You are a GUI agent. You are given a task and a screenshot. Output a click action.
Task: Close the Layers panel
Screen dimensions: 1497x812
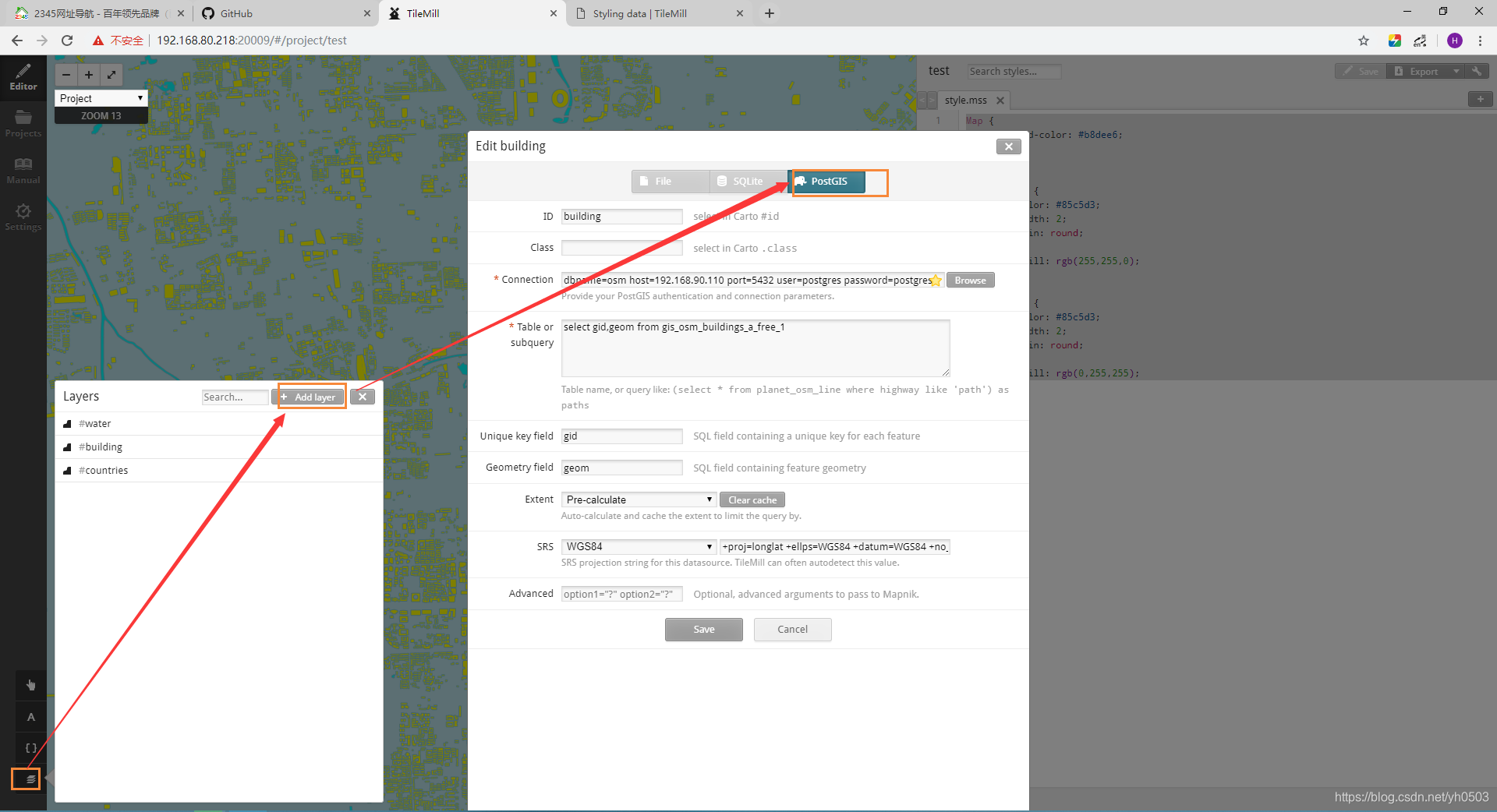pyautogui.click(x=363, y=397)
